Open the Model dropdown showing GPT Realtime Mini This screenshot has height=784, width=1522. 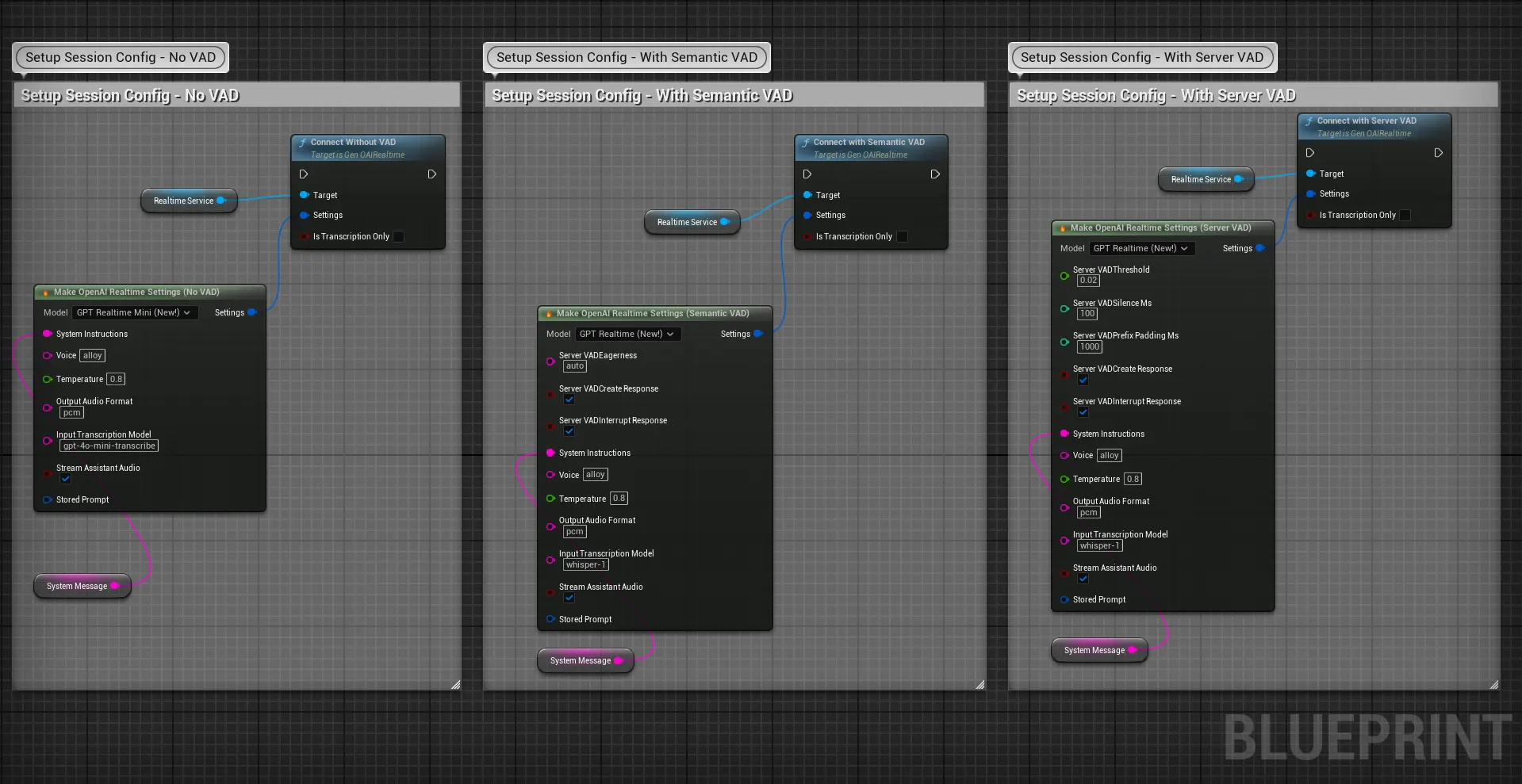click(134, 312)
